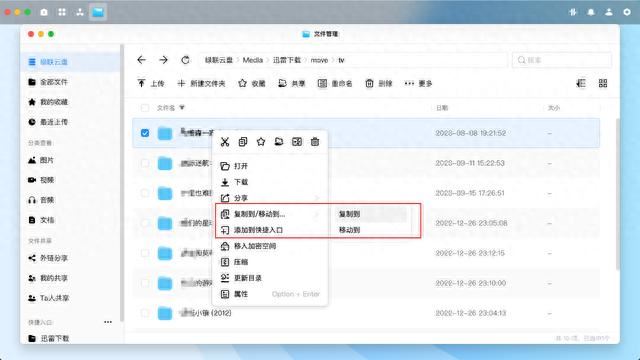Open 我的共享 in the sidebar
Viewport: 640px width, 360px height.
coord(71,278)
